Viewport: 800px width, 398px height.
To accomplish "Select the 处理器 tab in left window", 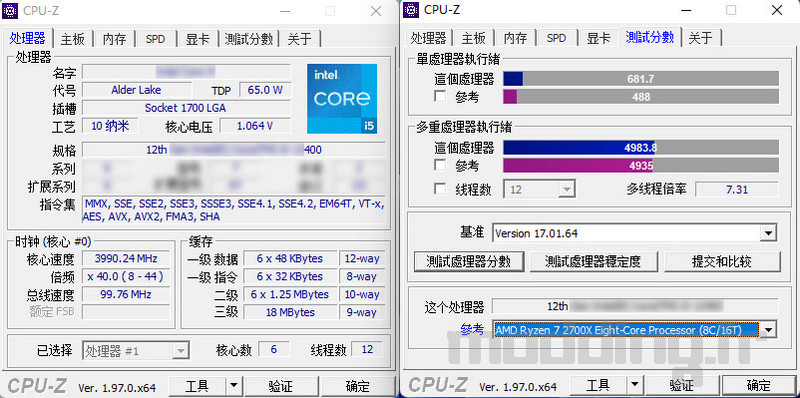I will (27, 38).
